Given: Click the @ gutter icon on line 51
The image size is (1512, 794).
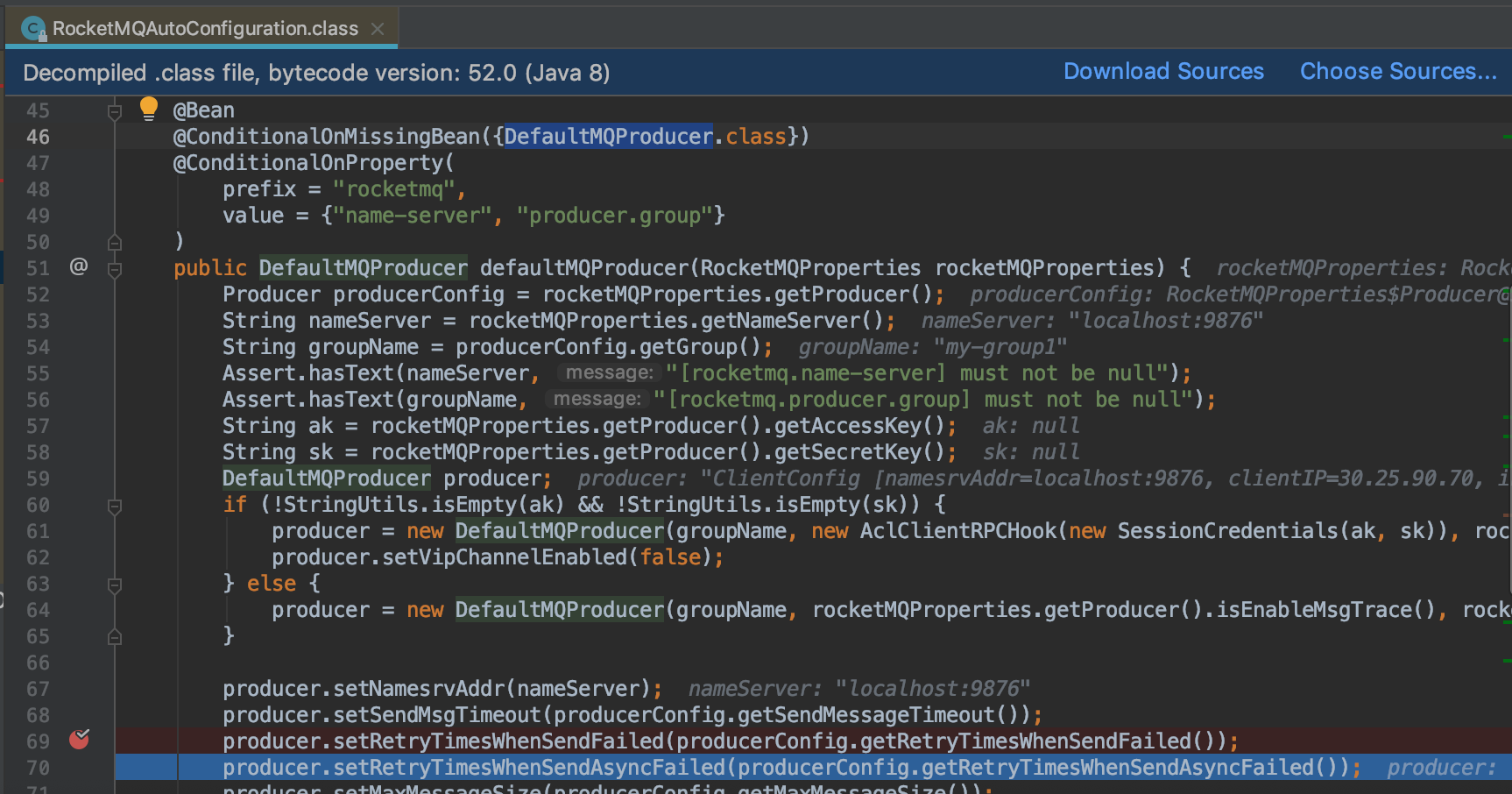Looking at the screenshot, I should [x=79, y=266].
